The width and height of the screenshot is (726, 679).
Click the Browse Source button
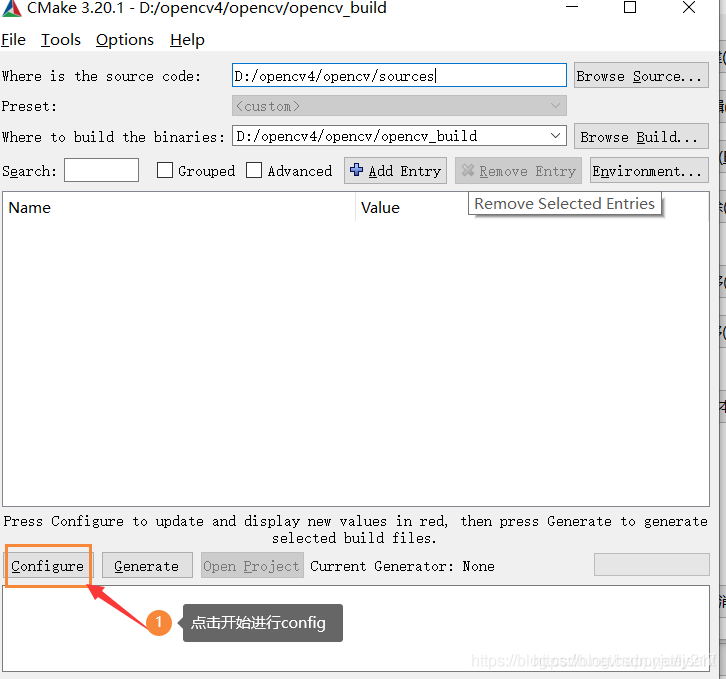pos(641,75)
